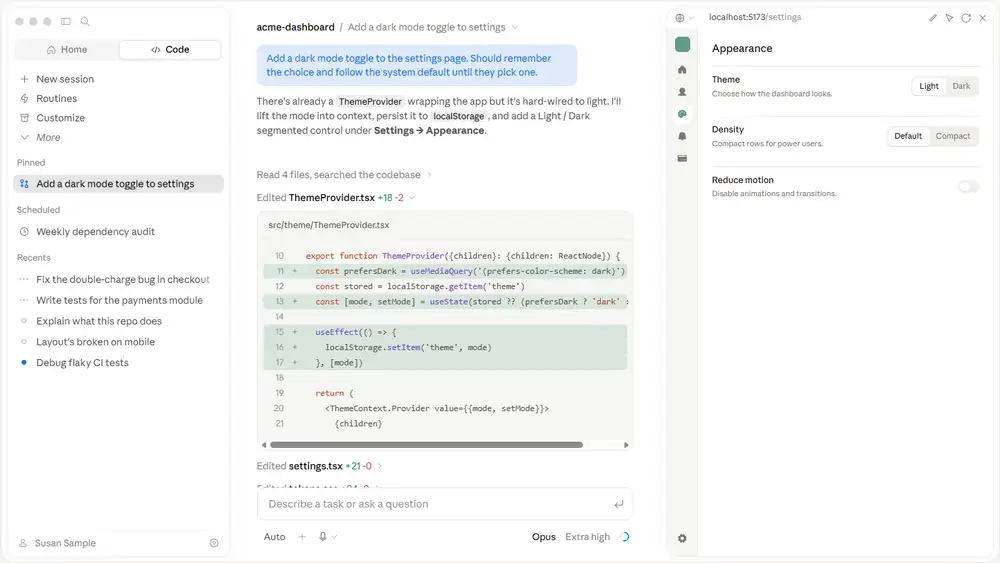Select the Dark theme option
The image size is (1000, 563).
(961, 86)
